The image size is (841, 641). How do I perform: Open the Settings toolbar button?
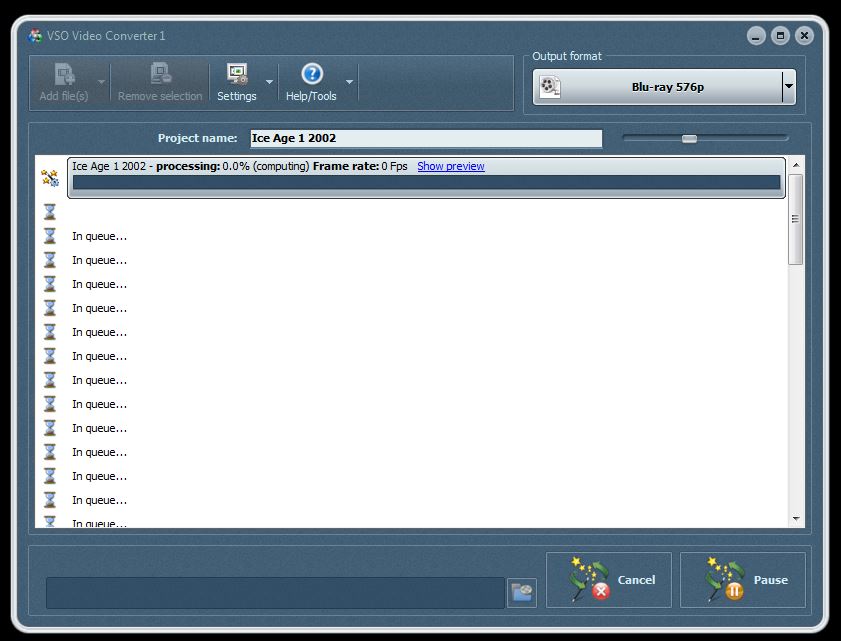237,83
